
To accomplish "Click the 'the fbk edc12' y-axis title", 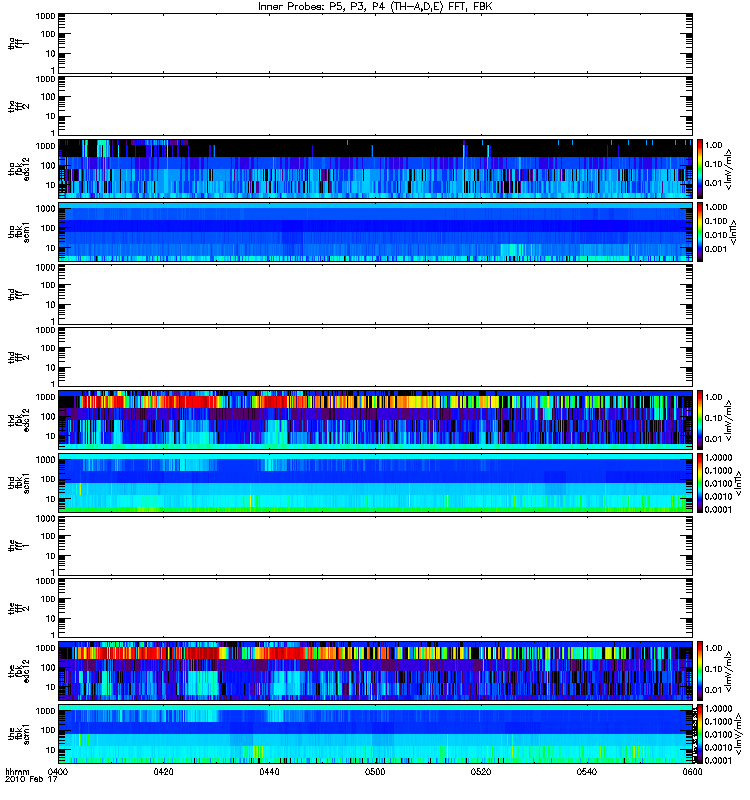I will coord(19,671).
